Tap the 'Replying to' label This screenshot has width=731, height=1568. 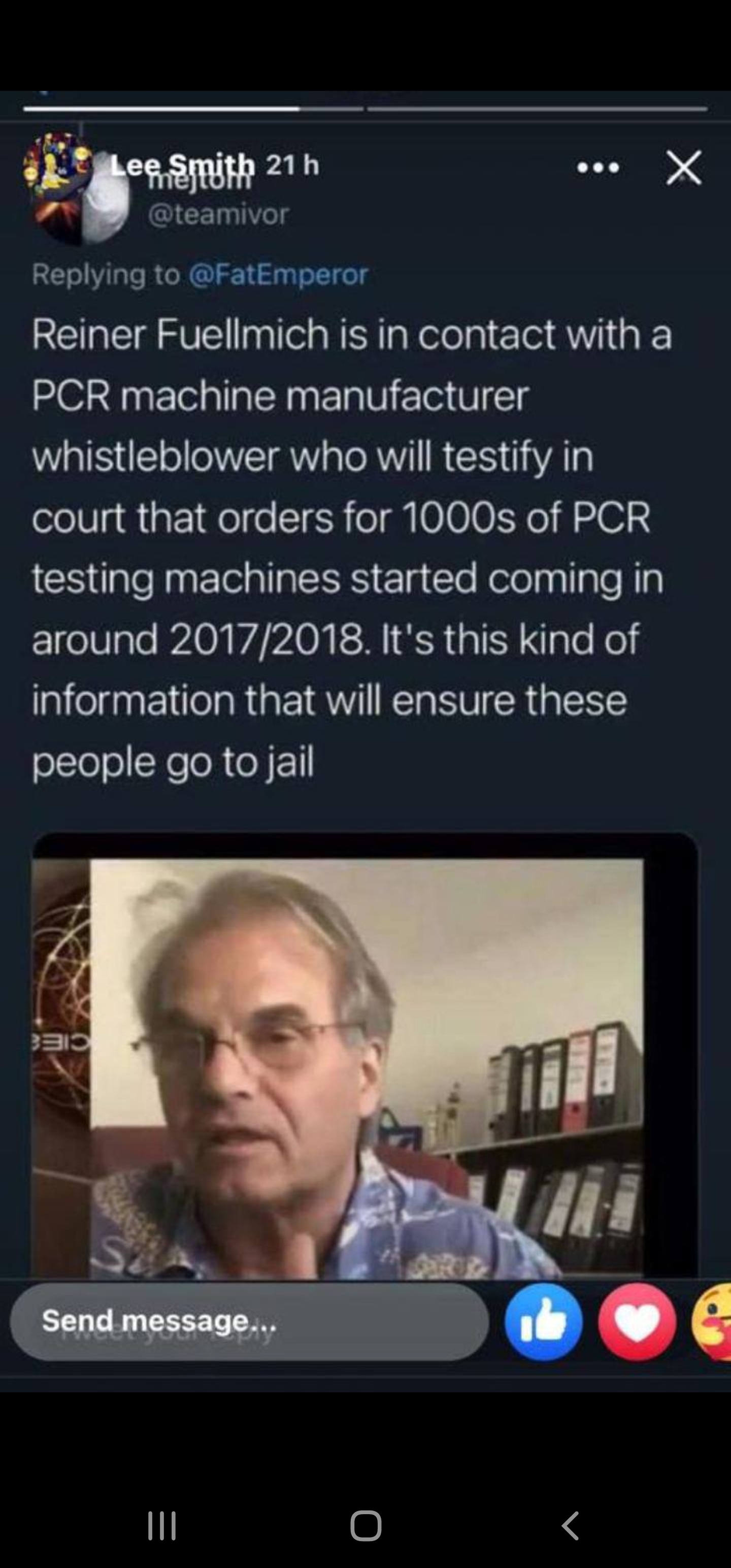106,275
